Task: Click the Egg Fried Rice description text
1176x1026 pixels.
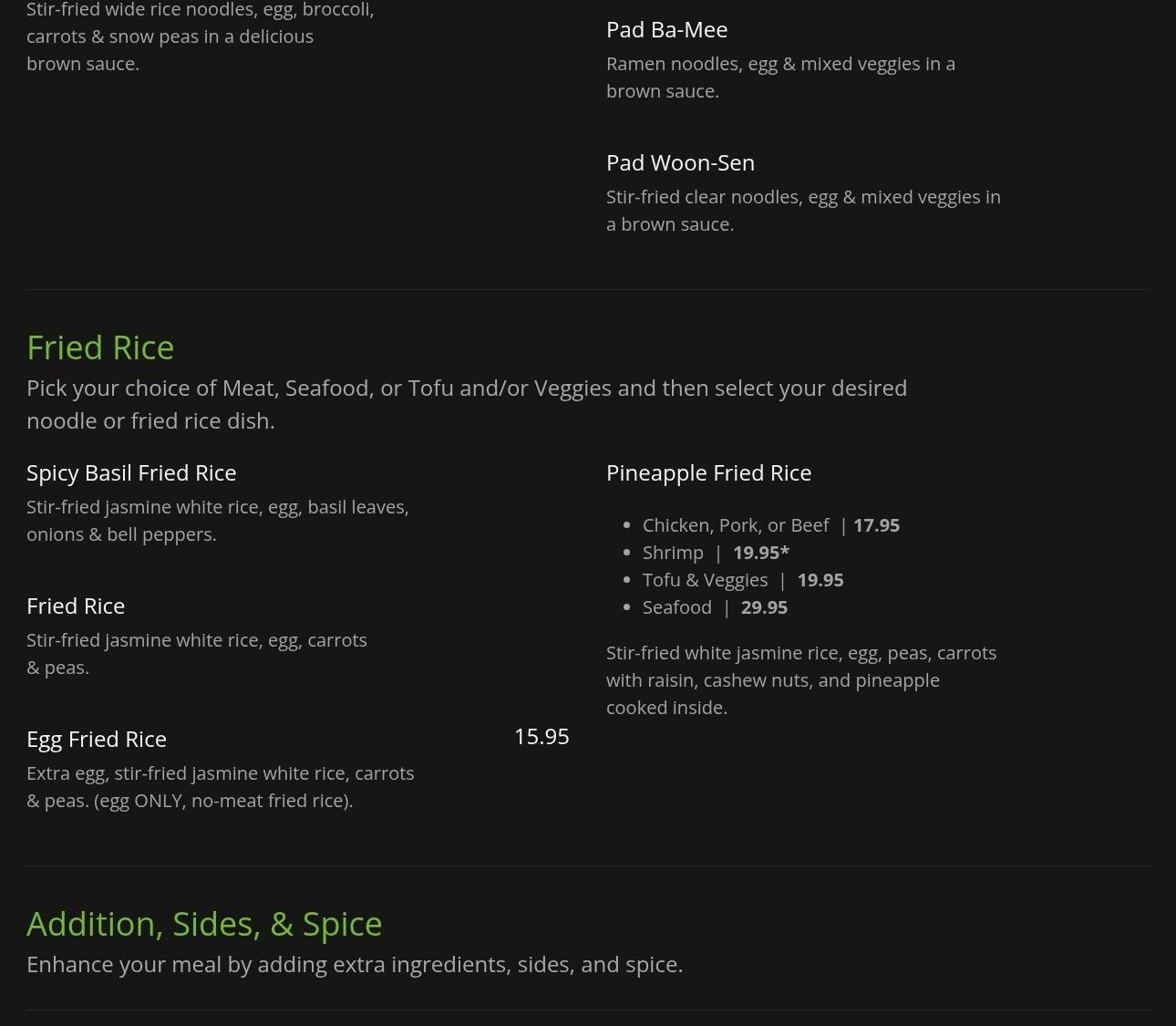Action: tap(221, 786)
